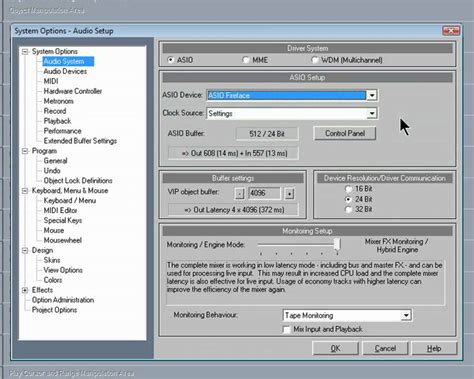Open Object Lock Definitions

point(78,181)
